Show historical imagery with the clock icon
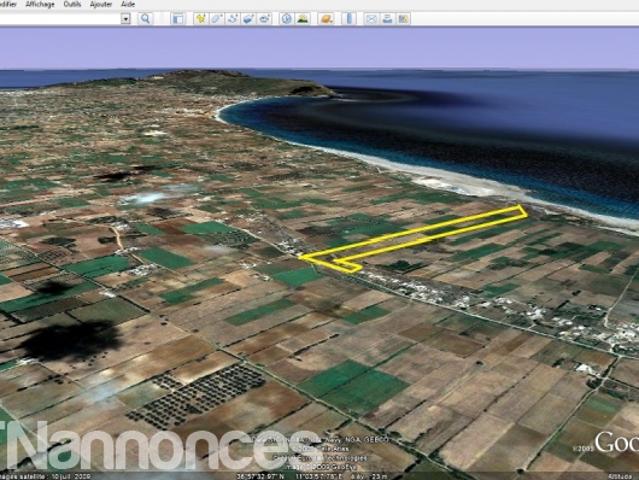Screen dimensions: 639x480 (286, 19)
